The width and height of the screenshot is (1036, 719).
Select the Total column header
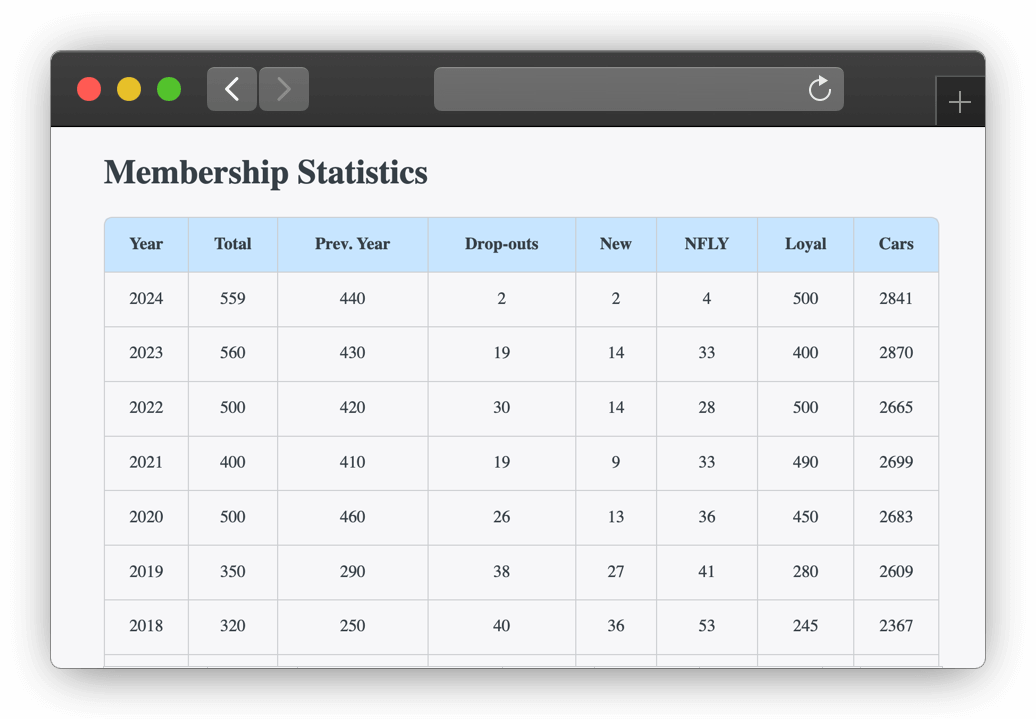232,244
